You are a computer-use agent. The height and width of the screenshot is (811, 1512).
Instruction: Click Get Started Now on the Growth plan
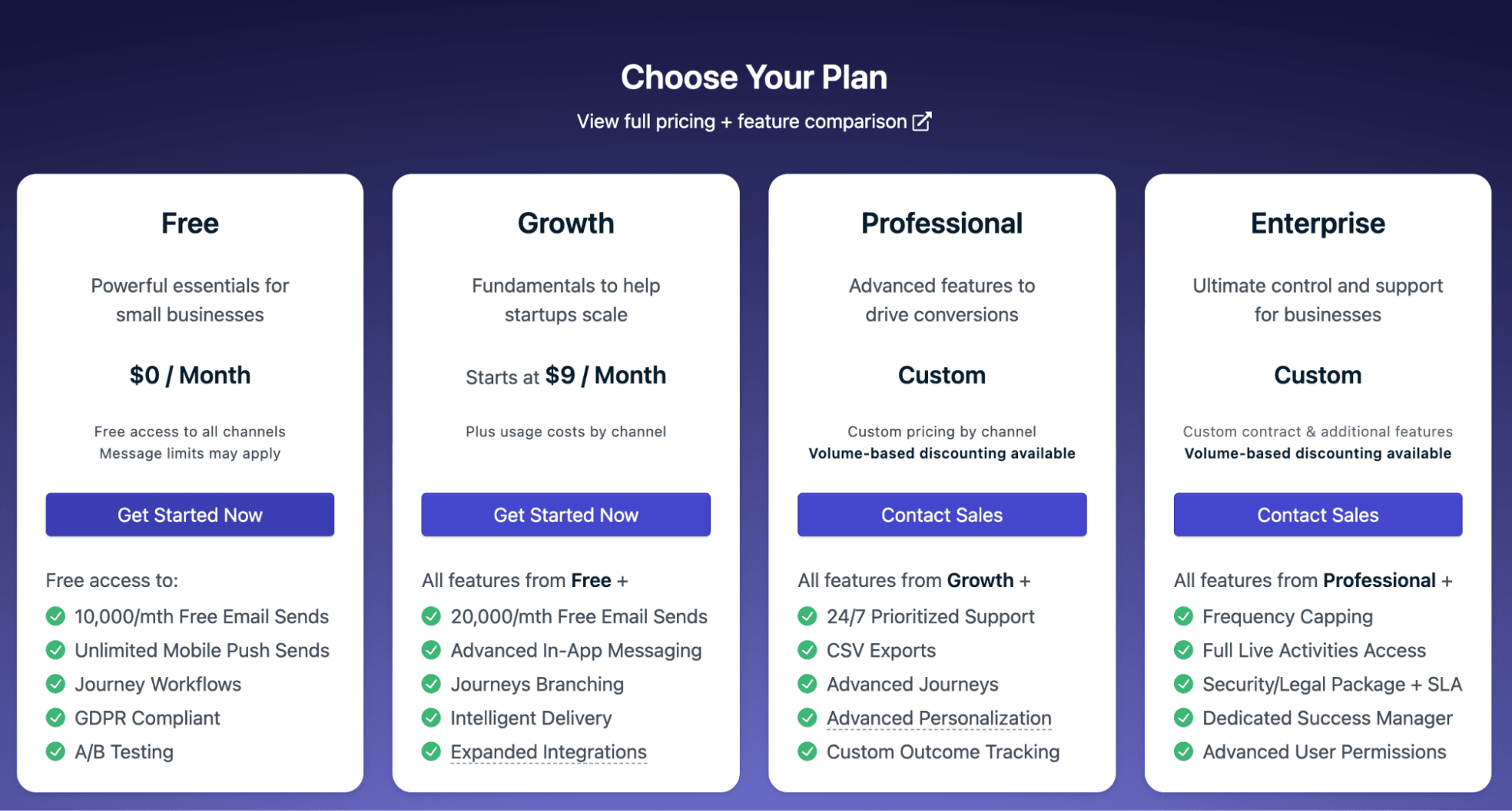[x=566, y=514]
